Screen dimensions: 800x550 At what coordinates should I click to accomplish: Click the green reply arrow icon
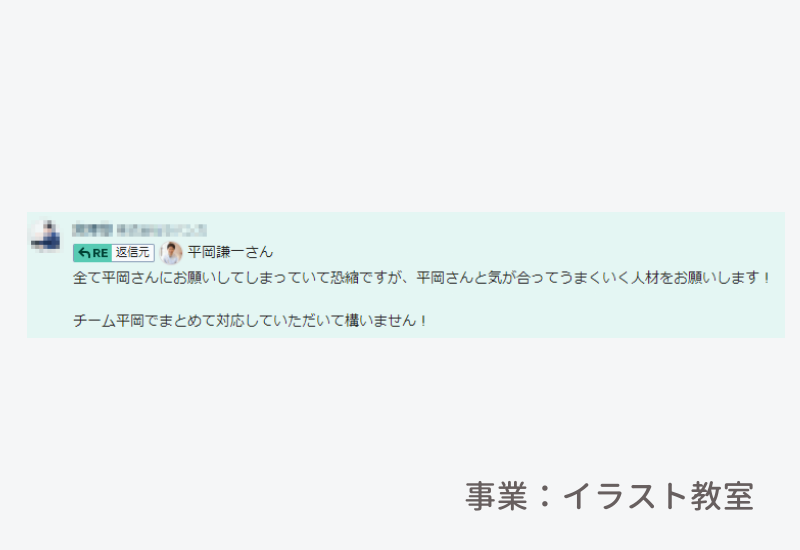pos(84,253)
